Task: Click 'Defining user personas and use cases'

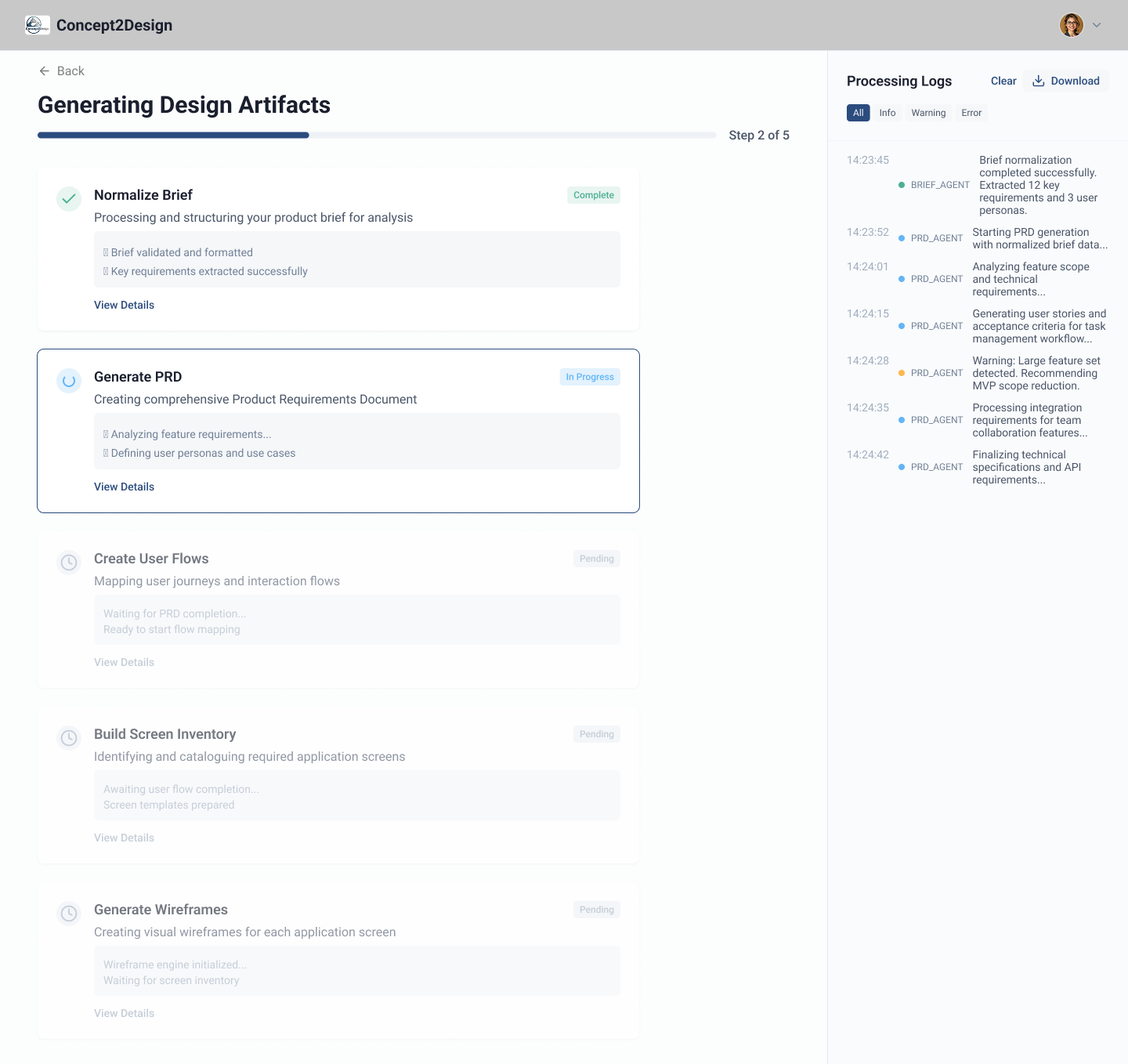Action: click(x=200, y=453)
